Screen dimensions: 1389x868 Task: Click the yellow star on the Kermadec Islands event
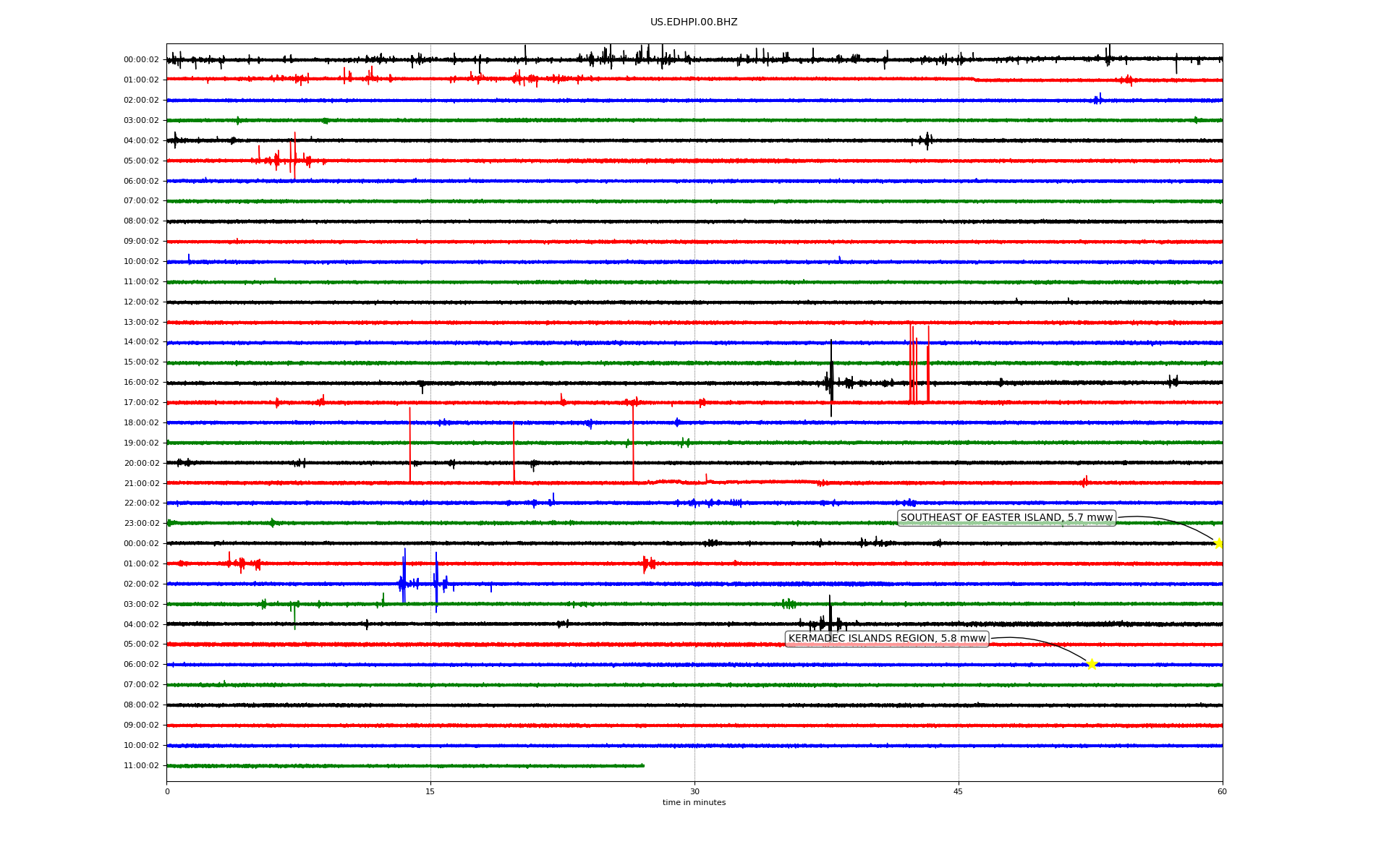(x=1092, y=664)
